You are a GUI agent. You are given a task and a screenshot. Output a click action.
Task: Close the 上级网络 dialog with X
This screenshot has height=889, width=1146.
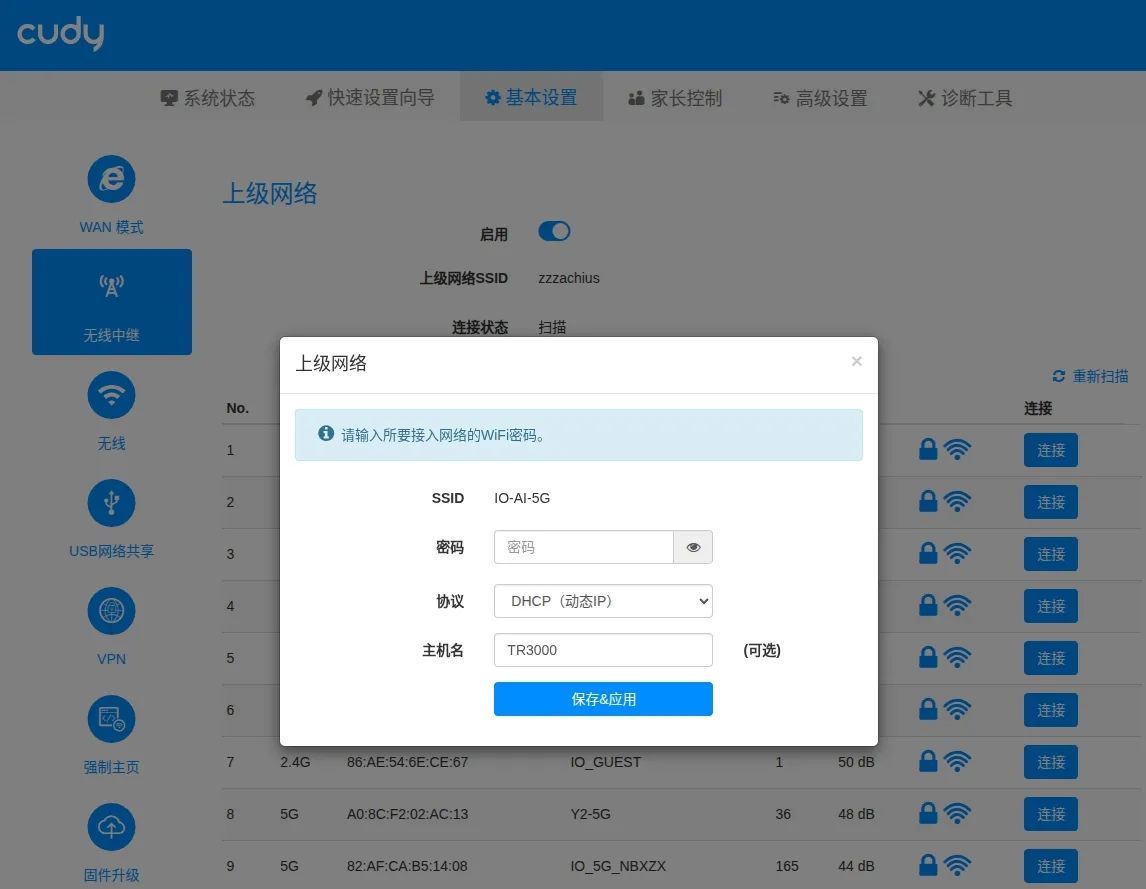click(856, 362)
